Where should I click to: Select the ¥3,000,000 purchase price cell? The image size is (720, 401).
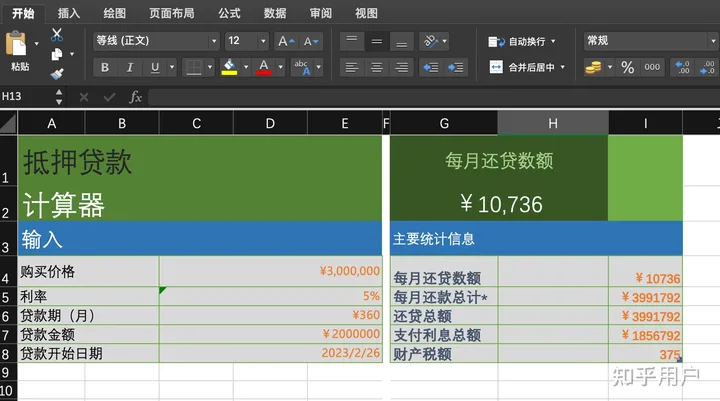270,271
